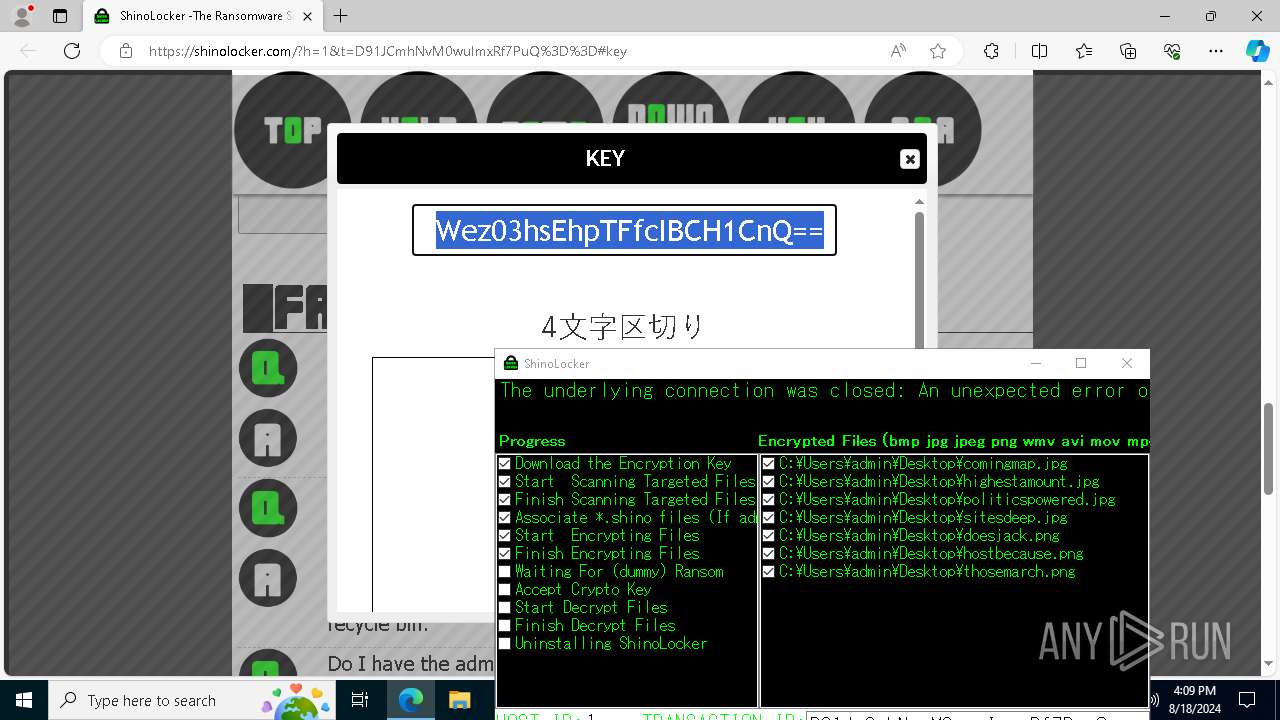The height and width of the screenshot is (720, 1280).
Task: Click the taskbar search box
Action: (x=193, y=700)
